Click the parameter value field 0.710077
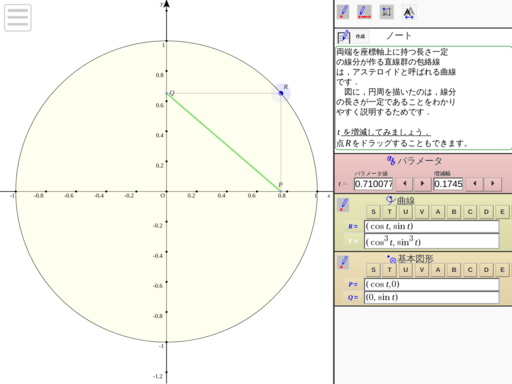The image size is (512, 384). (373, 184)
